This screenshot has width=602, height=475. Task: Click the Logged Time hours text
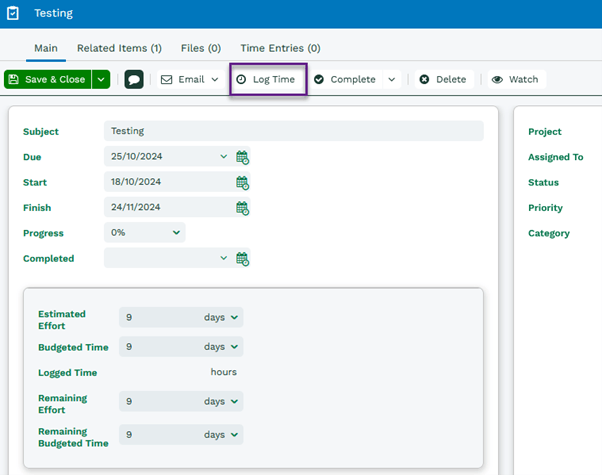[x=223, y=372]
